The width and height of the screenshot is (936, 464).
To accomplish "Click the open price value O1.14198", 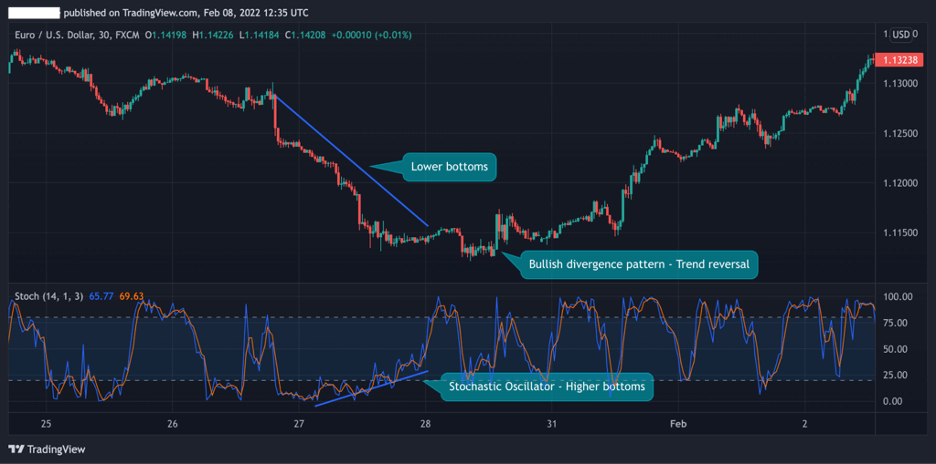I will [168, 35].
